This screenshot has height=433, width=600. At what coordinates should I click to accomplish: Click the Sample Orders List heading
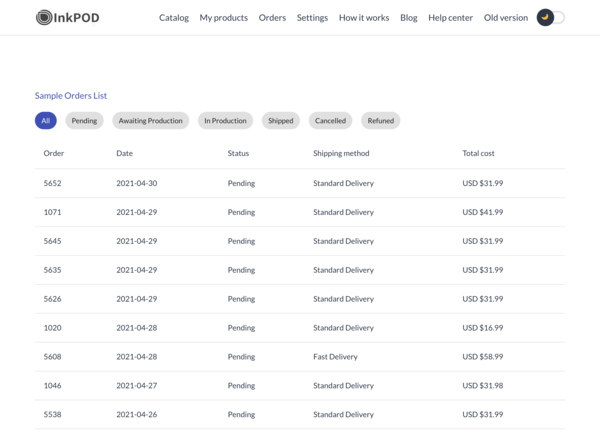(71, 96)
